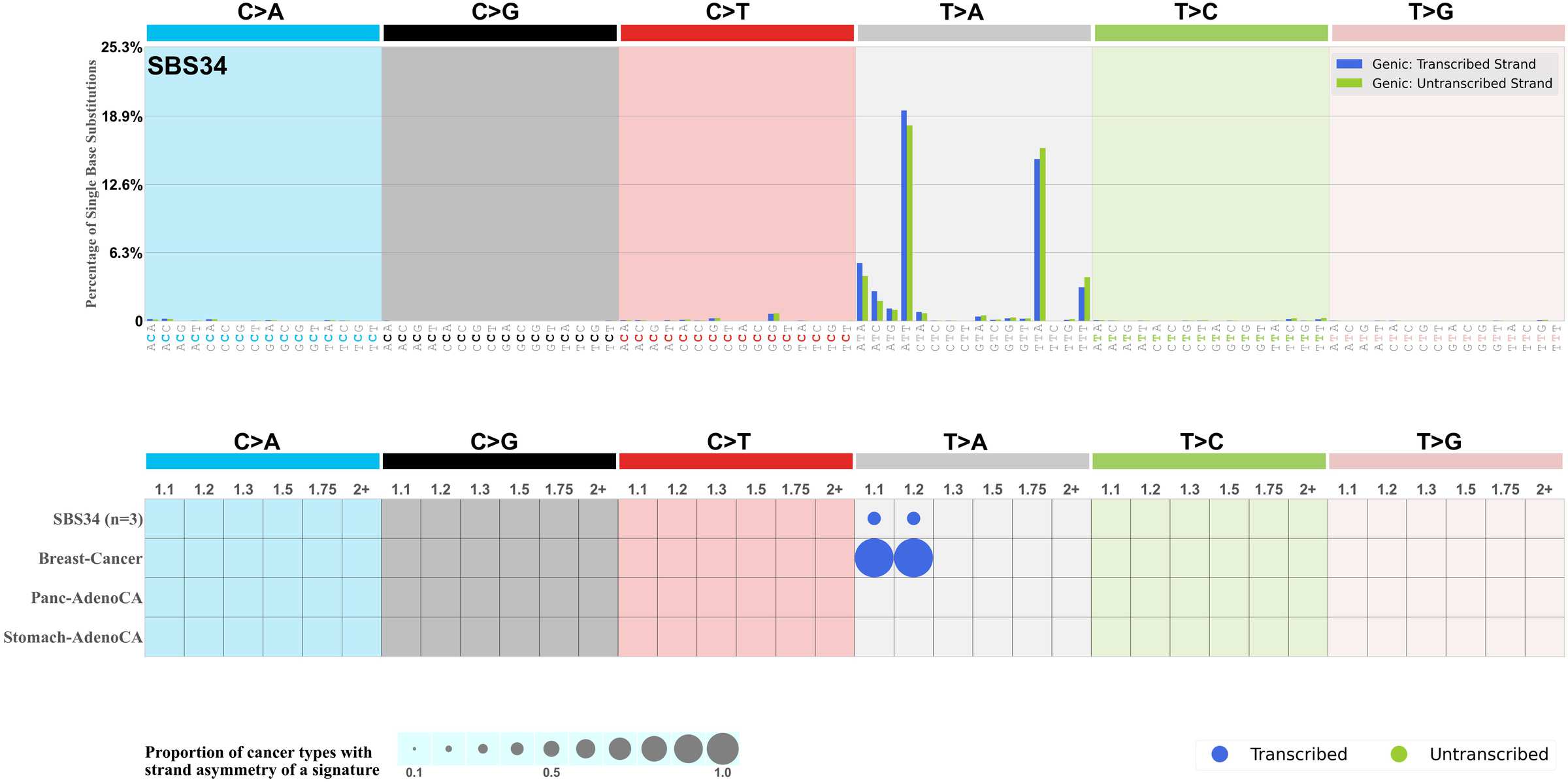Viewport: 1568px width, 782px height.
Task: Click the 18.9% y-axis tick label
Action: (122, 117)
